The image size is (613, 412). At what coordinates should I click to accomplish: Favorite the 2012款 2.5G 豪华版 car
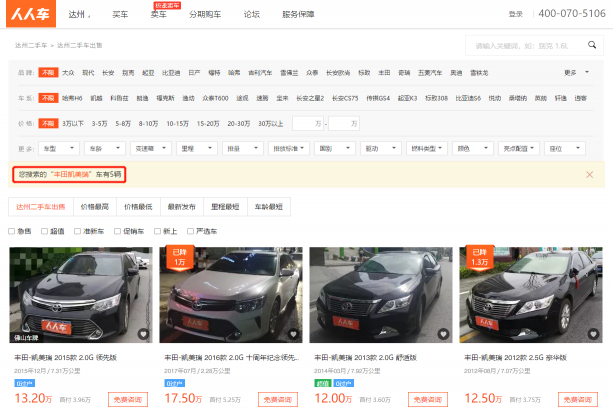click(593, 334)
